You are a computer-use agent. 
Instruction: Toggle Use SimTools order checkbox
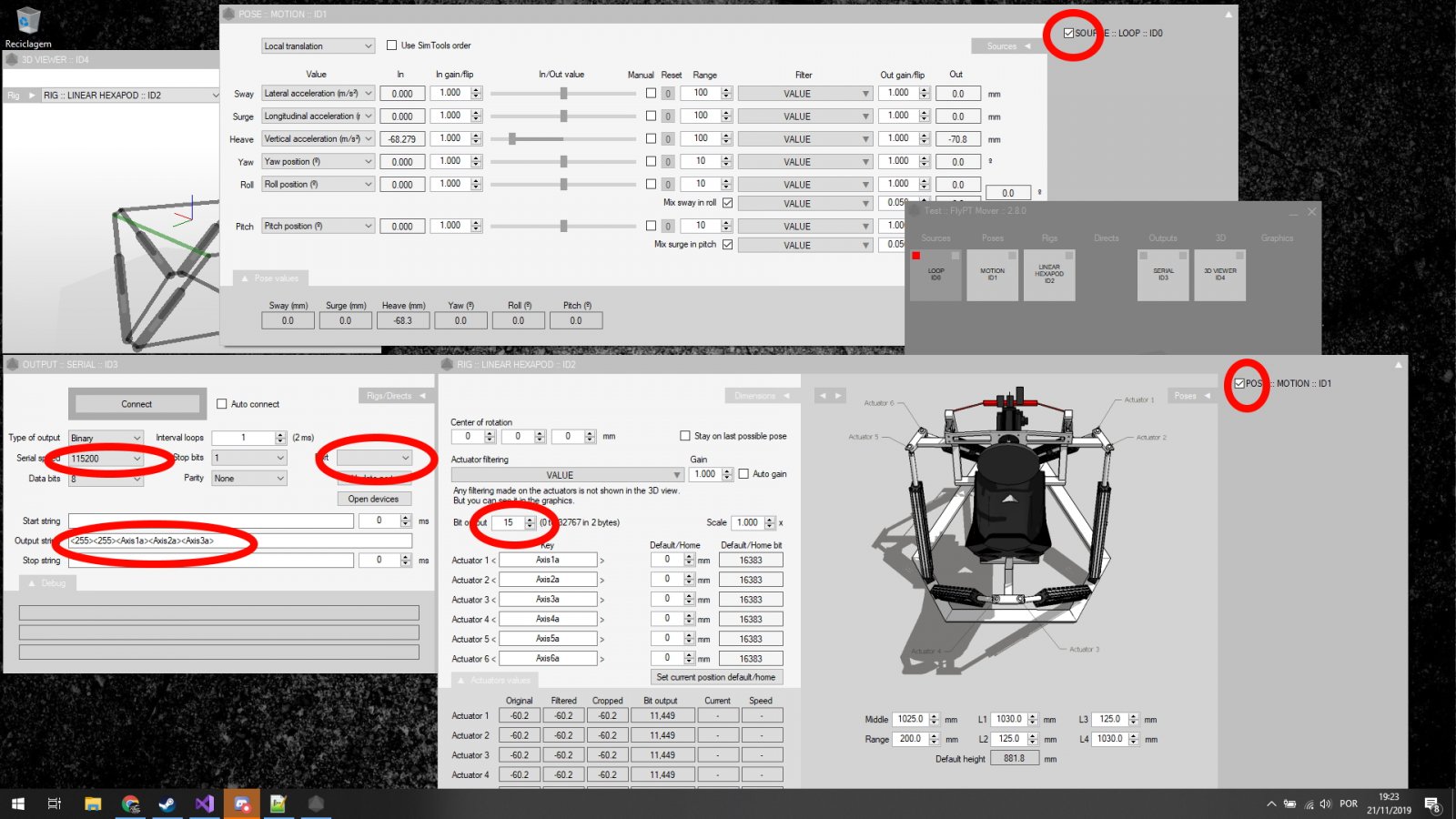(392, 45)
